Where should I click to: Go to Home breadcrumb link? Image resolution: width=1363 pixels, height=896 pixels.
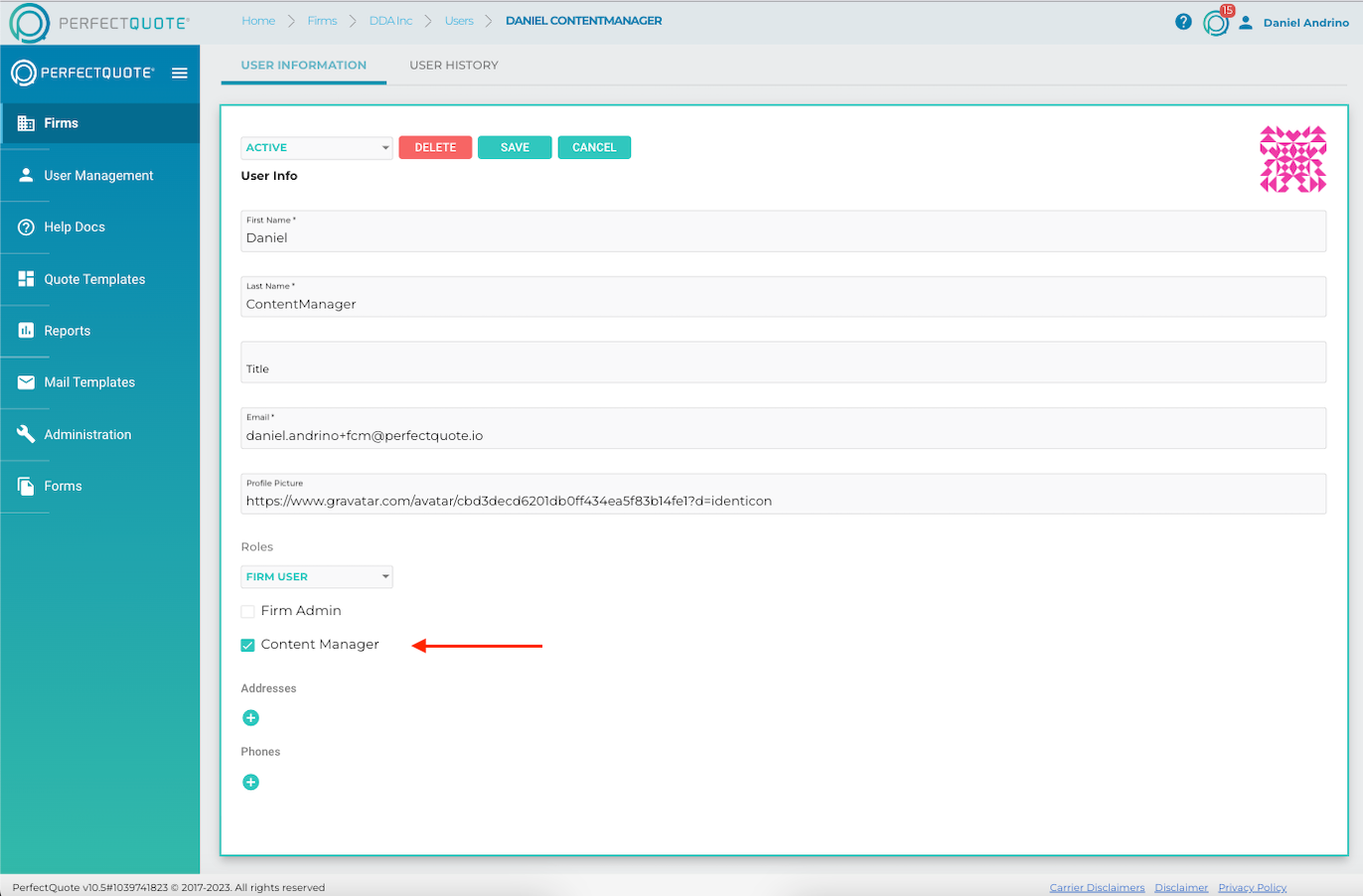258,21
